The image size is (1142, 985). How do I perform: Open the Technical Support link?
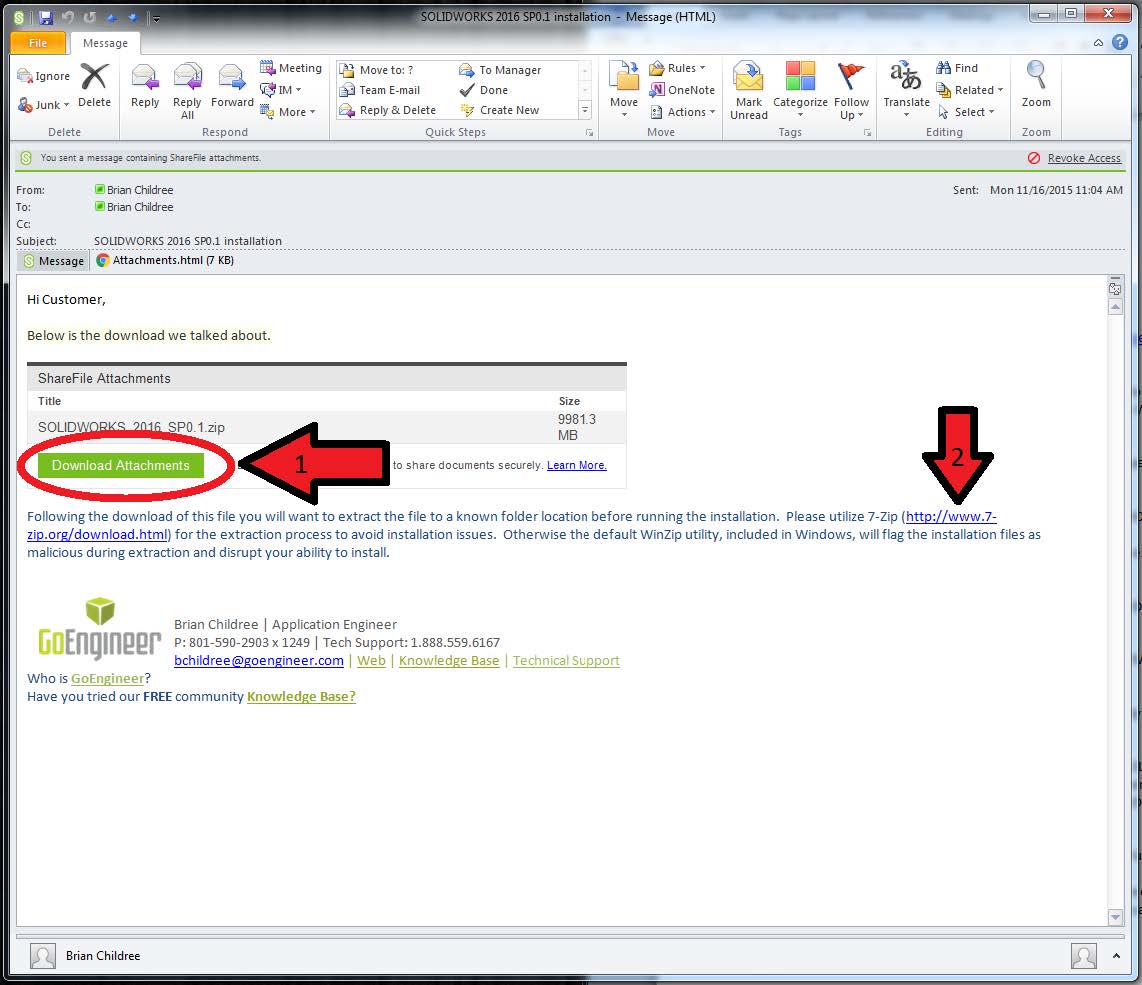[566, 661]
